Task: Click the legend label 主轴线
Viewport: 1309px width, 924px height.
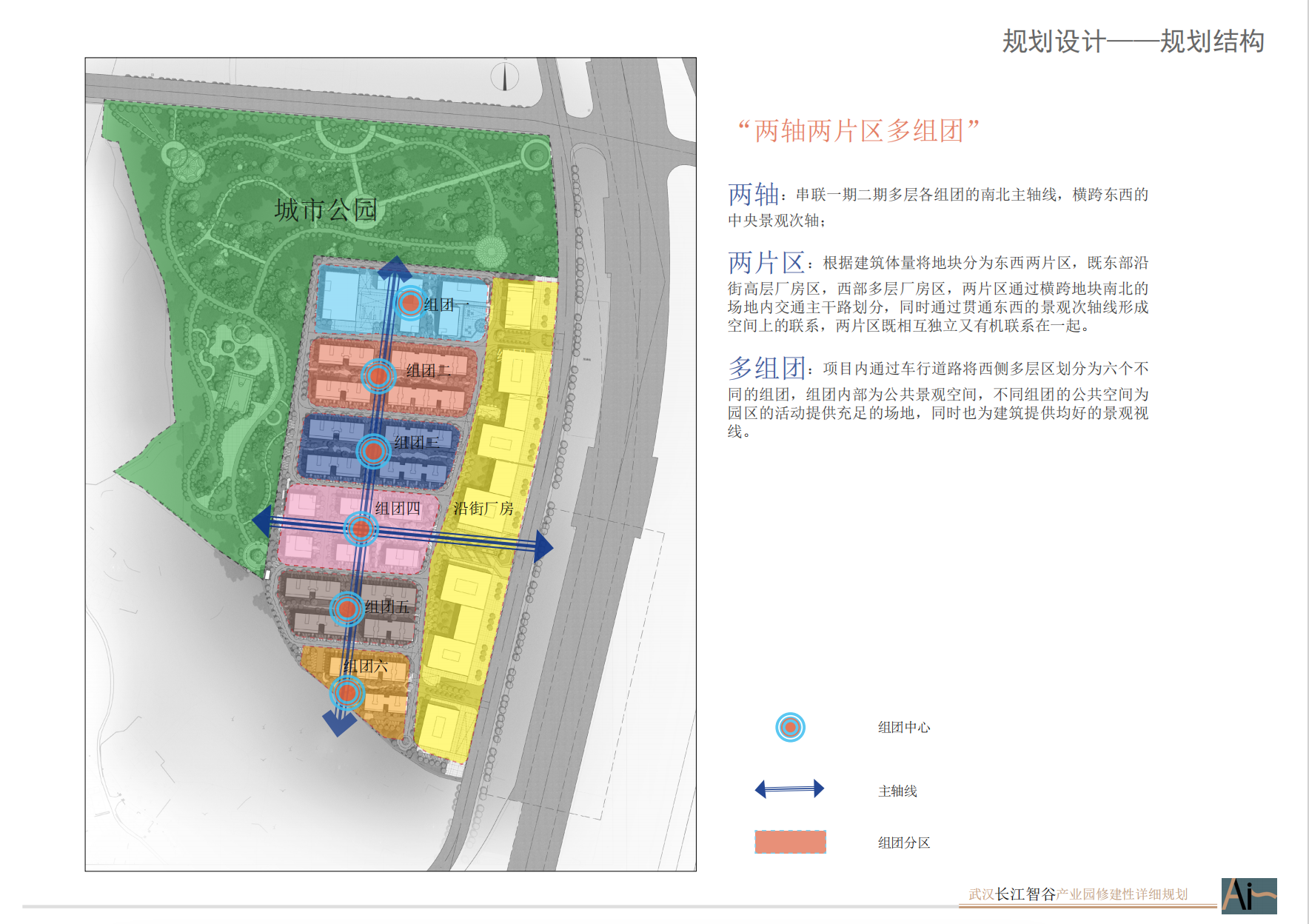Action: point(897,791)
